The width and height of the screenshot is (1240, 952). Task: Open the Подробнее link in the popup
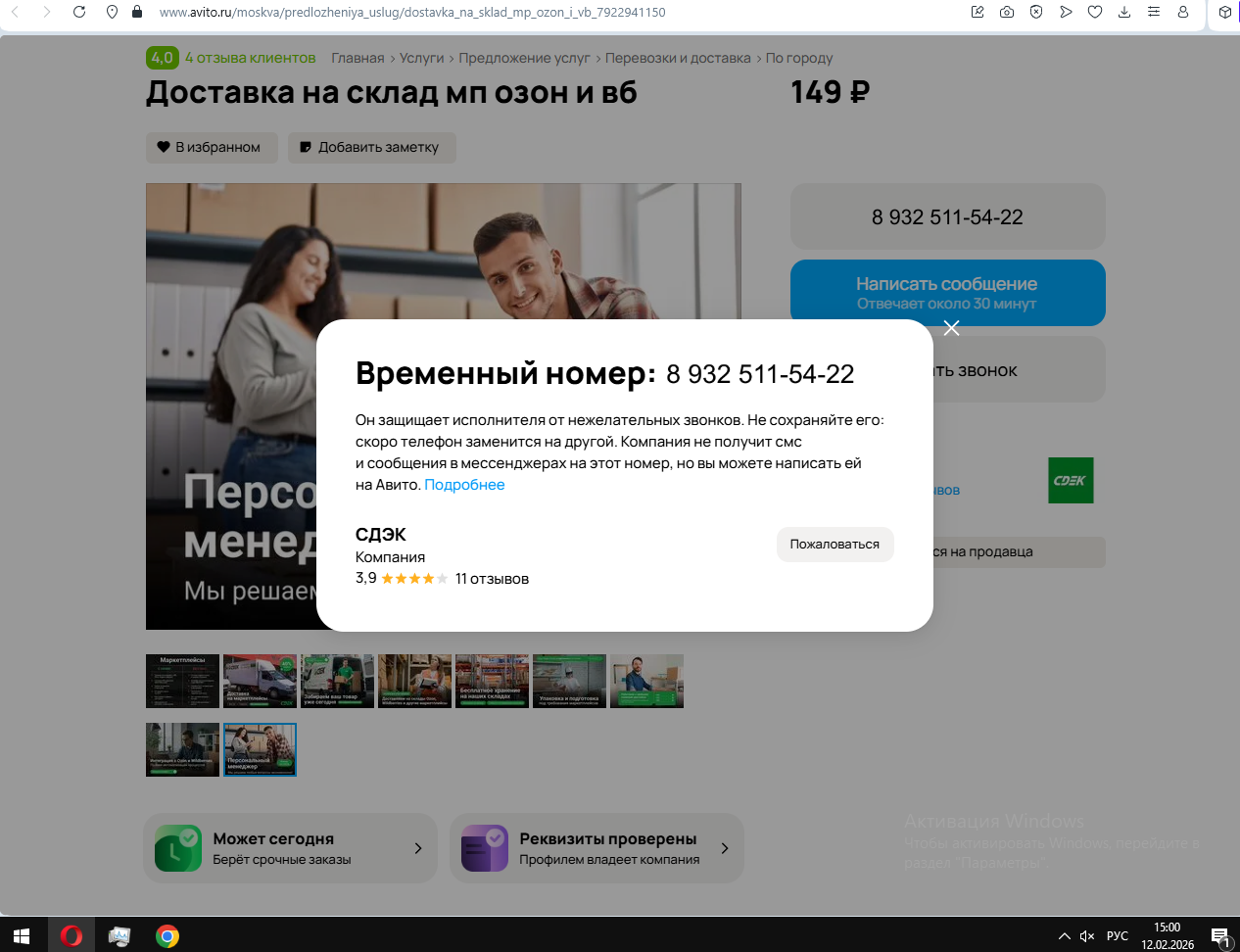coord(464,485)
